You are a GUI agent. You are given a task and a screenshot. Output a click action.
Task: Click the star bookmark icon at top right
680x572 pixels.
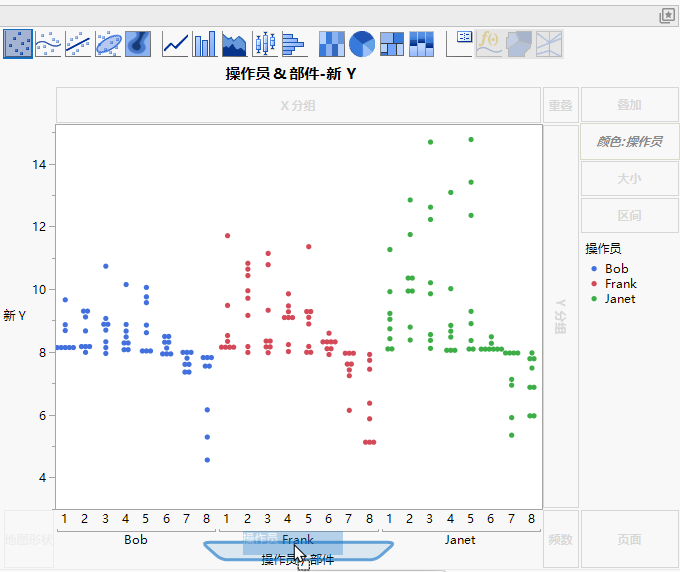coord(667,16)
